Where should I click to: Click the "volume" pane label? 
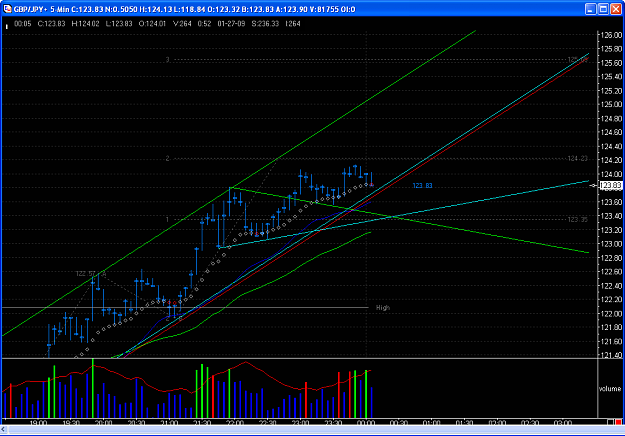click(610, 389)
